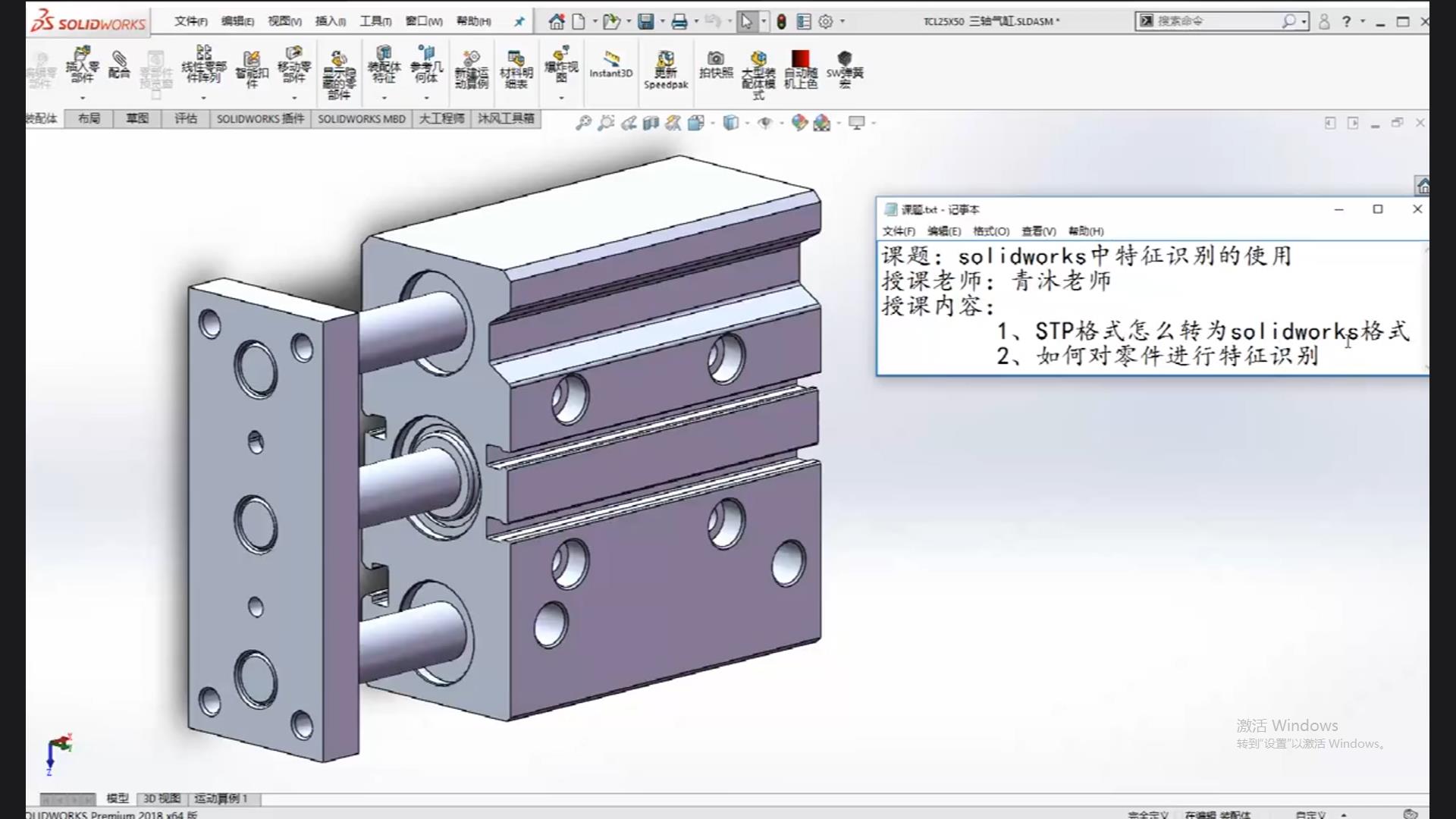Click Show Hidden Components (显示隐藏的零部件)

coord(339,74)
